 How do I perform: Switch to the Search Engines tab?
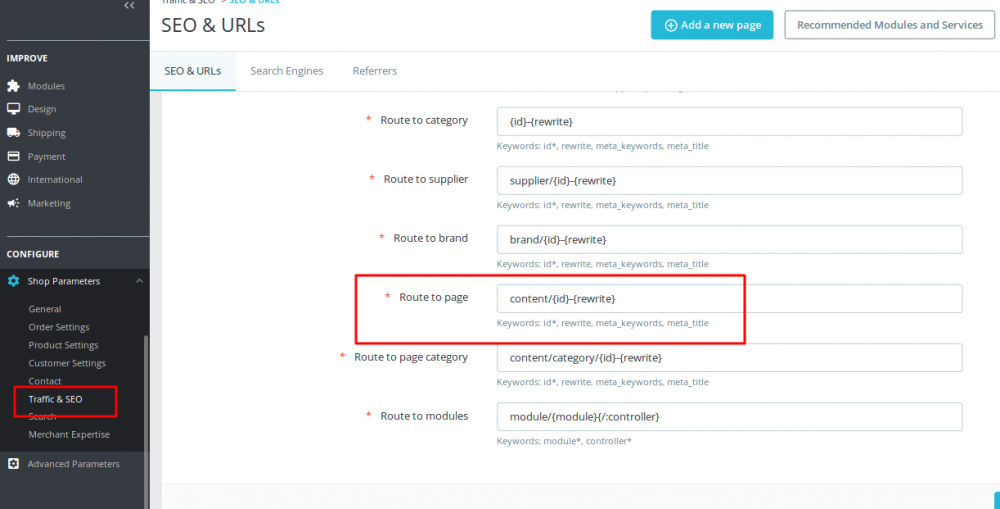(287, 71)
